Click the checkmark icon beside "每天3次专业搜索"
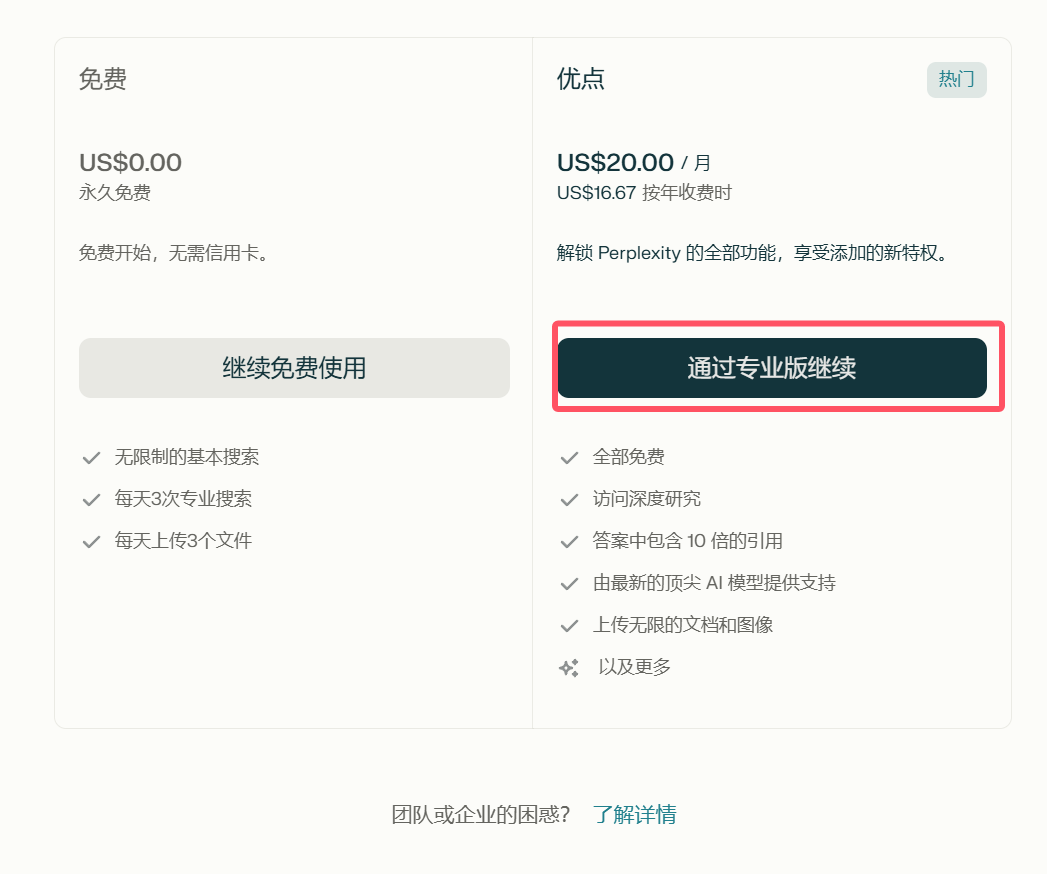This screenshot has height=874, width=1047. click(x=91, y=500)
